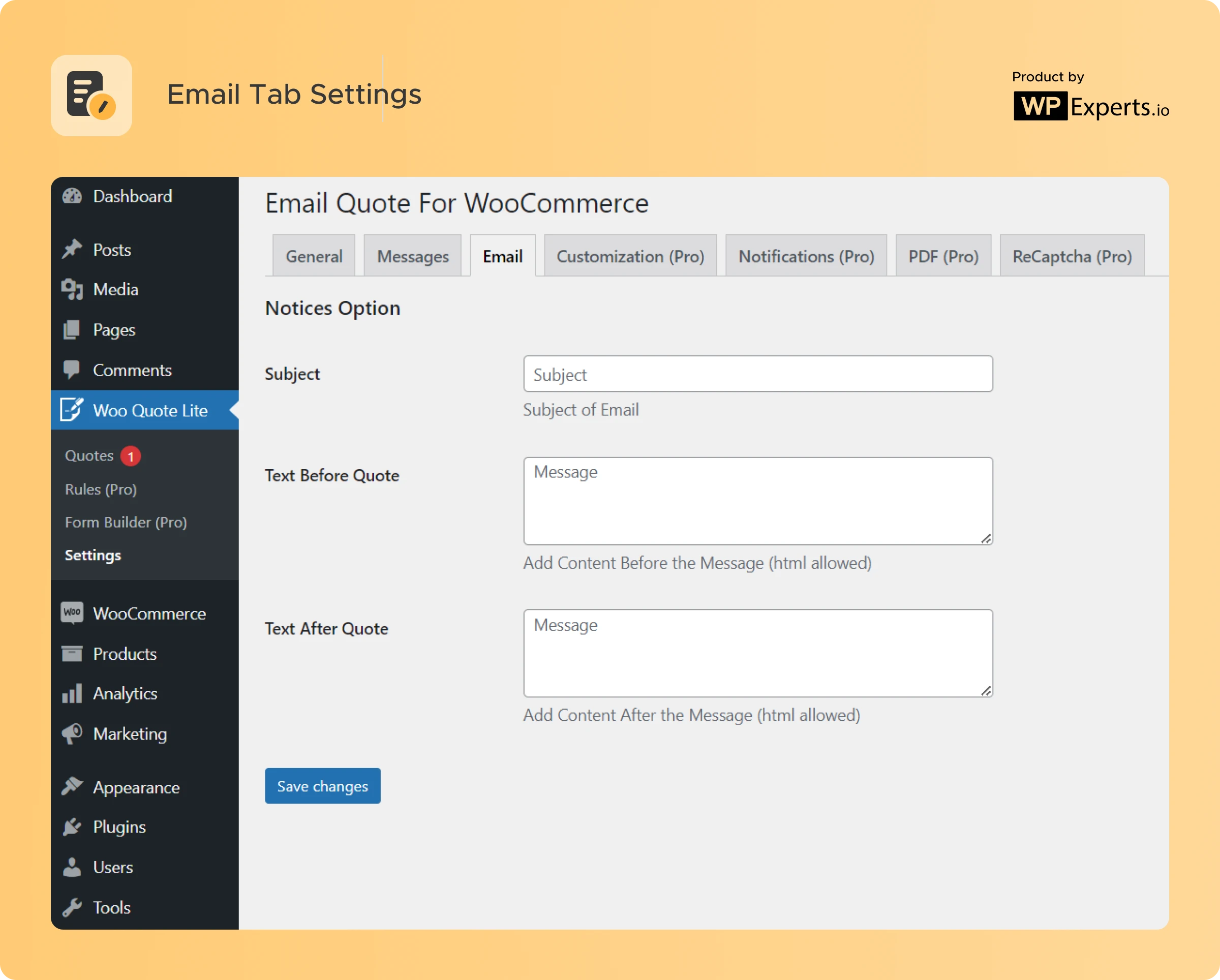The height and width of the screenshot is (980, 1220).
Task: Switch to the General tab
Action: (314, 256)
